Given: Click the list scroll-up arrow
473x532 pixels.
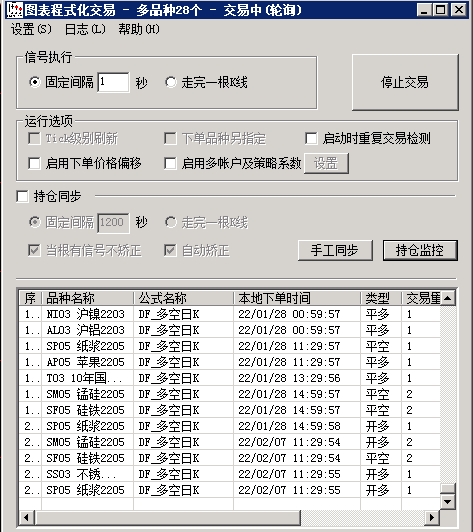Looking at the screenshot, I should tap(448, 298).
